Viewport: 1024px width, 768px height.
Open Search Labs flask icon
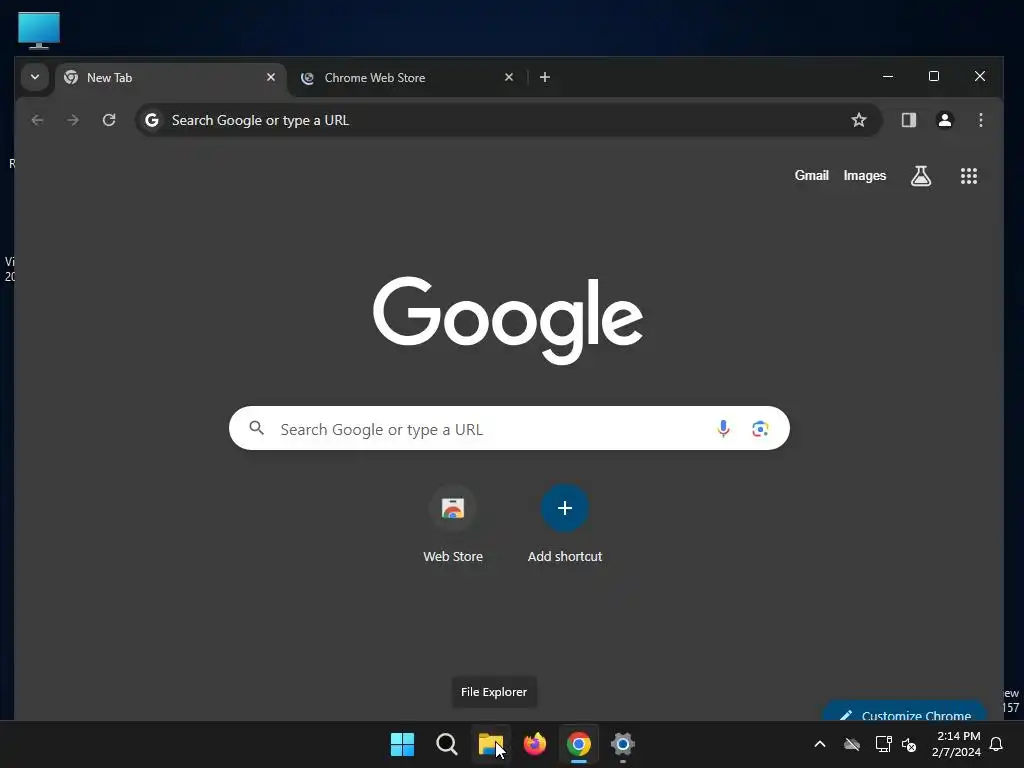pyautogui.click(x=921, y=176)
